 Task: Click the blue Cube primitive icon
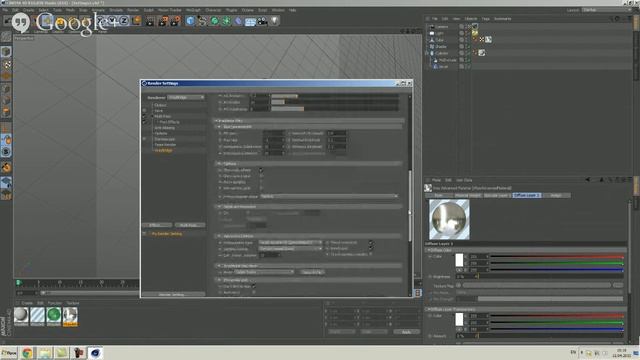coord(190,21)
